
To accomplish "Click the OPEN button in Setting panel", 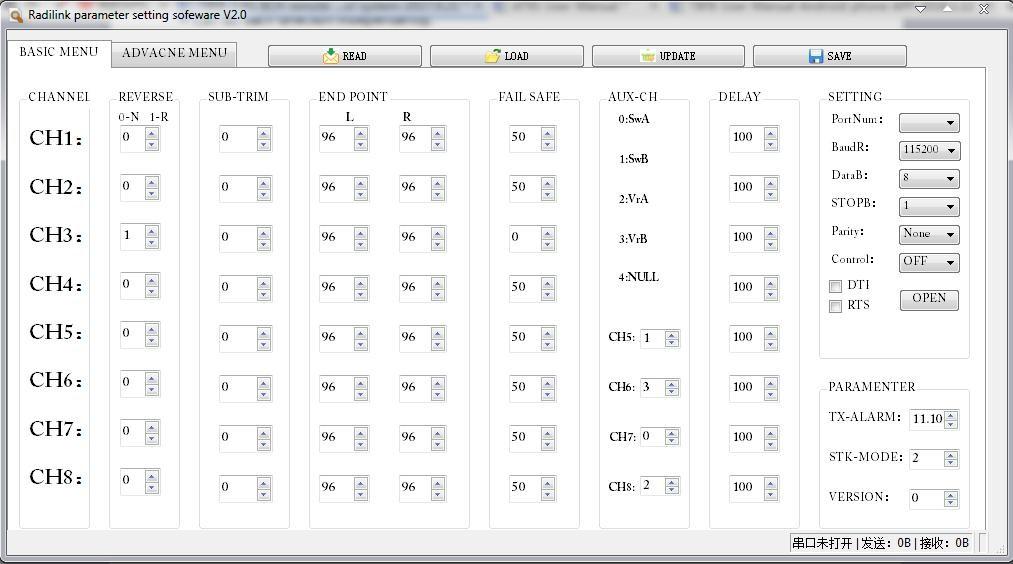I will click(x=928, y=299).
